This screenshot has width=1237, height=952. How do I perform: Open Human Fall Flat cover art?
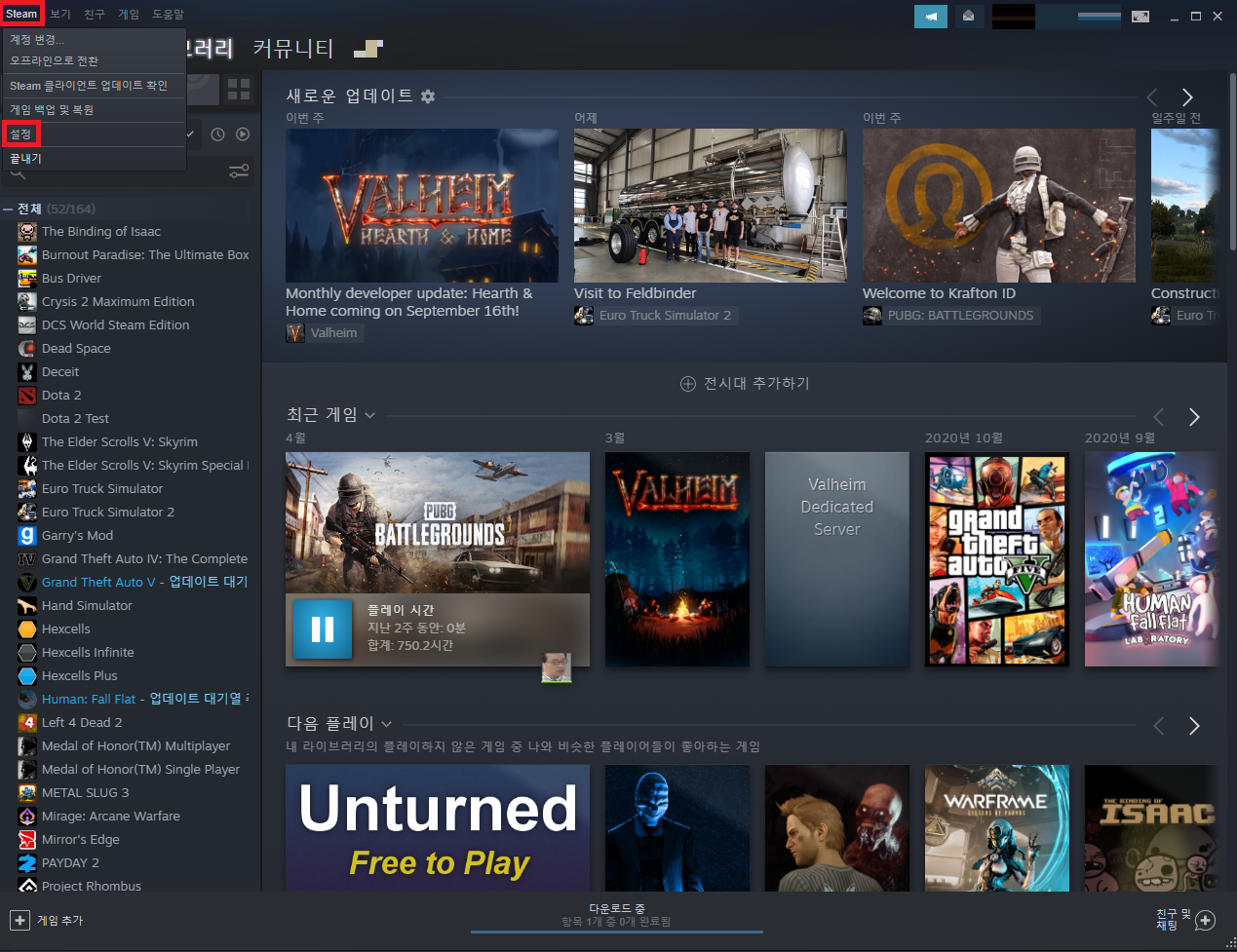click(x=1151, y=559)
